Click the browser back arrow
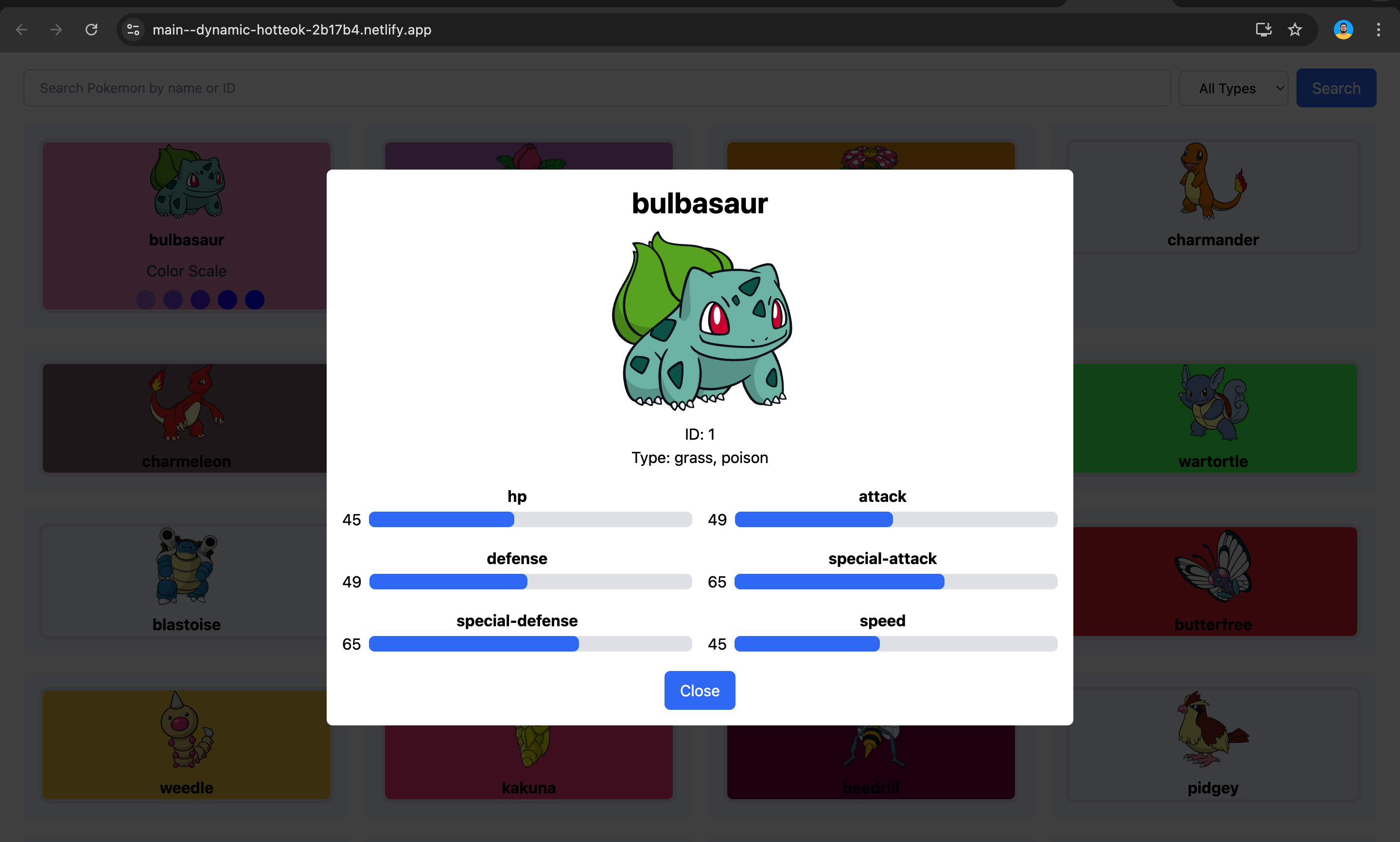 [x=21, y=30]
